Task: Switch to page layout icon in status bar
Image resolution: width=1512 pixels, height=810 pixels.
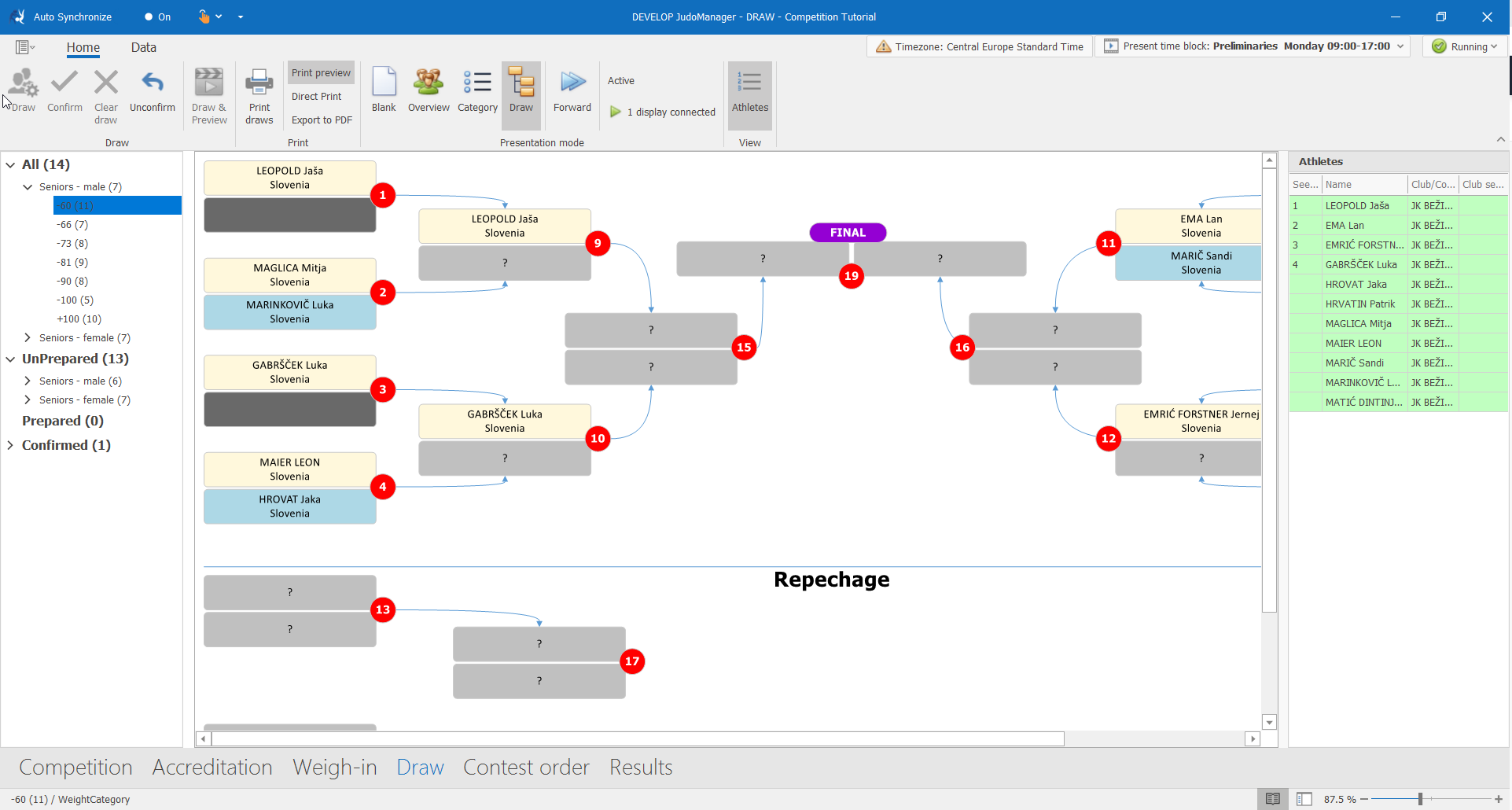Action: click(1304, 799)
